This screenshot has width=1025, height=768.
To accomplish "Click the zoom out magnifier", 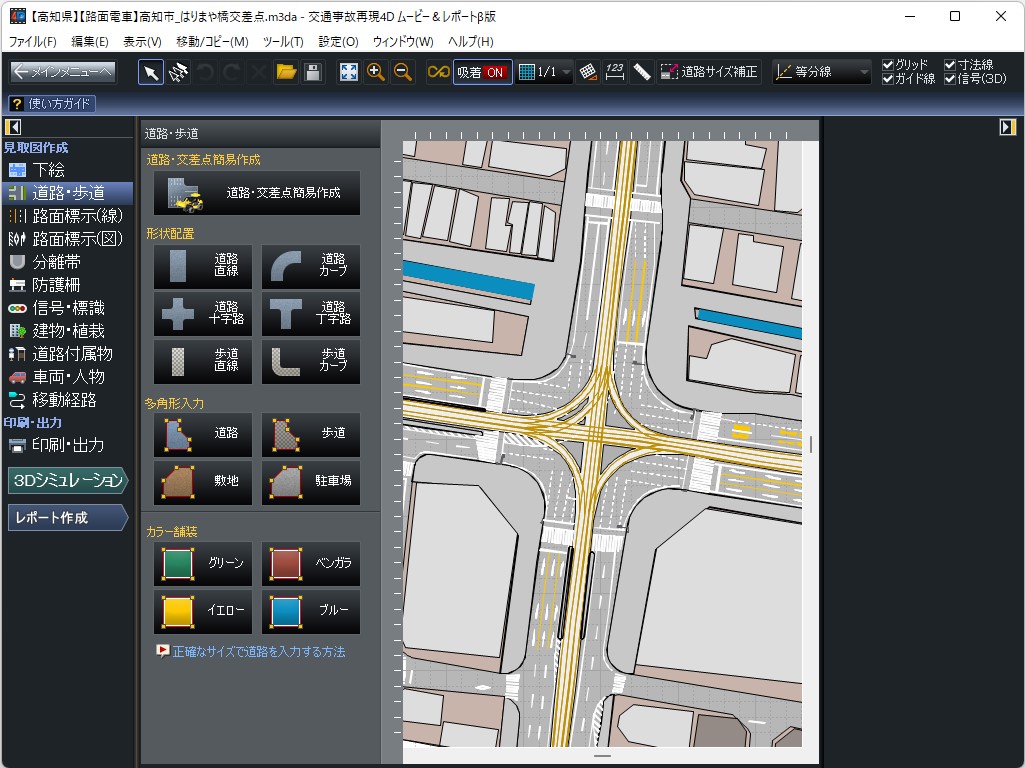I will click(403, 72).
